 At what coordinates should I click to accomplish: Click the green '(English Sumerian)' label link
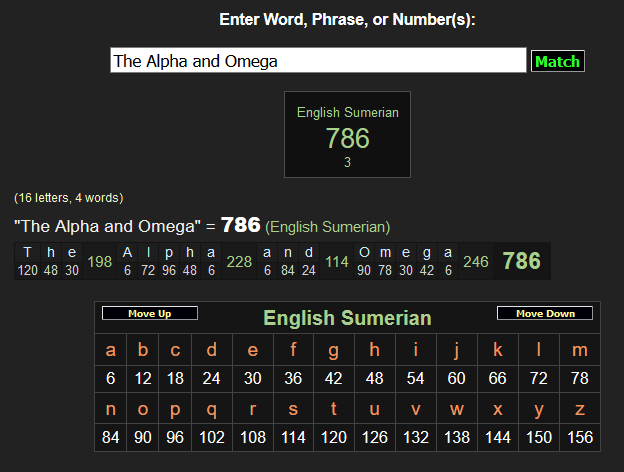click(x=328, y=227)
